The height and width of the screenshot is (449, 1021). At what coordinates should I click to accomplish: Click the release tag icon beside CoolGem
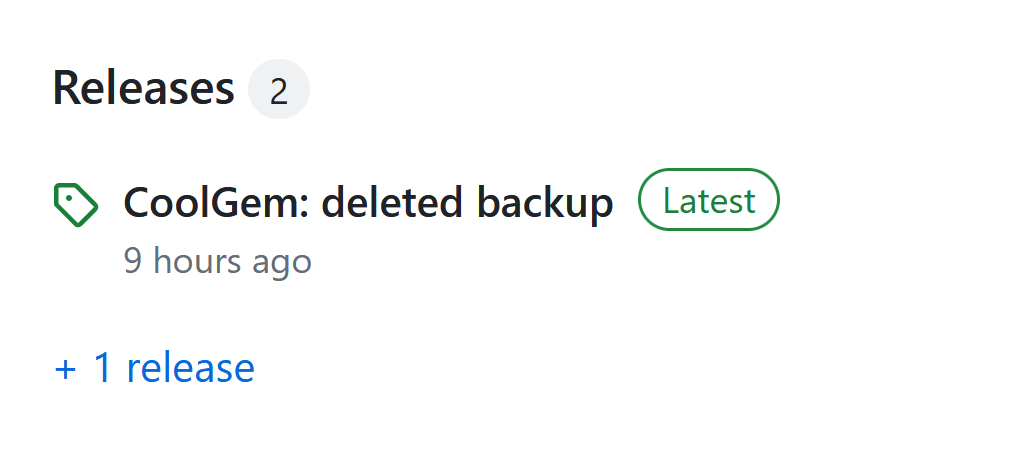[75, 205]
